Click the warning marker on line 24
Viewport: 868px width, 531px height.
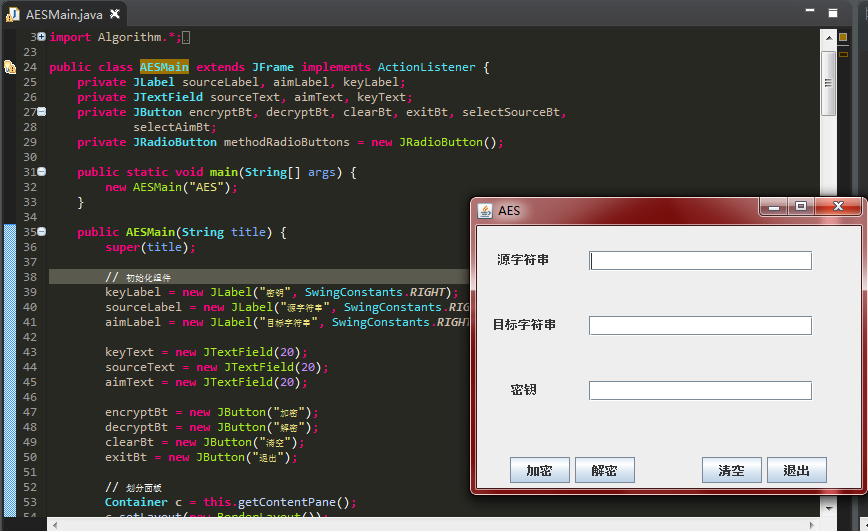tap(10, 67)
